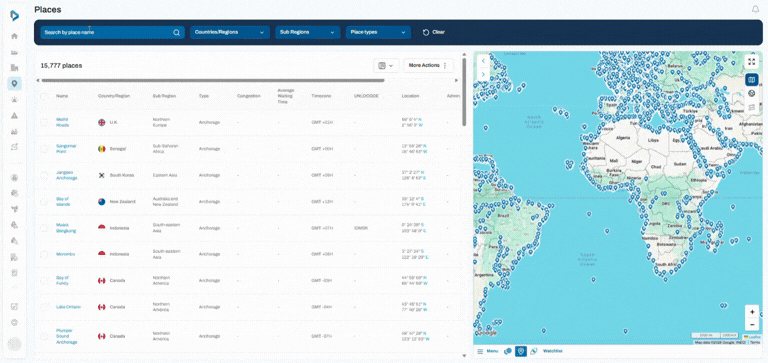Expand the Sub Regions filter

308,32
